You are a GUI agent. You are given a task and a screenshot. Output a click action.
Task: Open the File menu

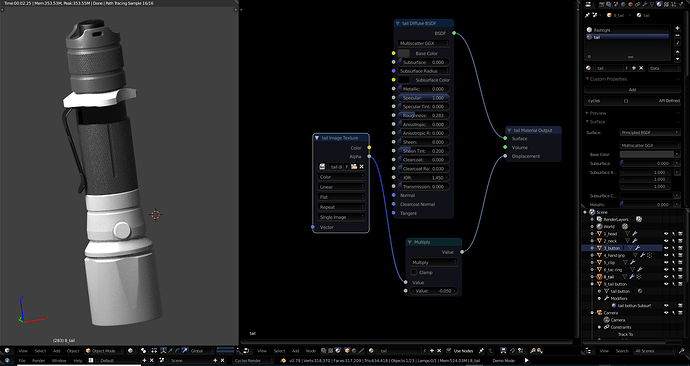pyautogui.click(x=22, y=360)
